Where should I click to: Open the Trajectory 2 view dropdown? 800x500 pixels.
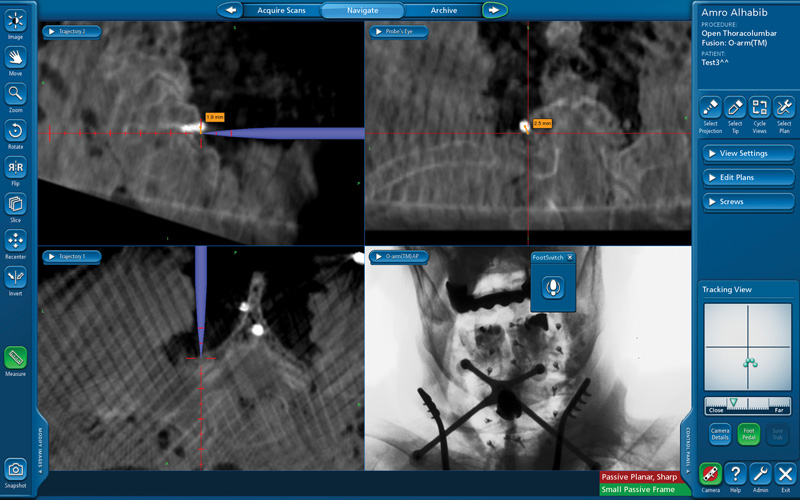(71, 32)
